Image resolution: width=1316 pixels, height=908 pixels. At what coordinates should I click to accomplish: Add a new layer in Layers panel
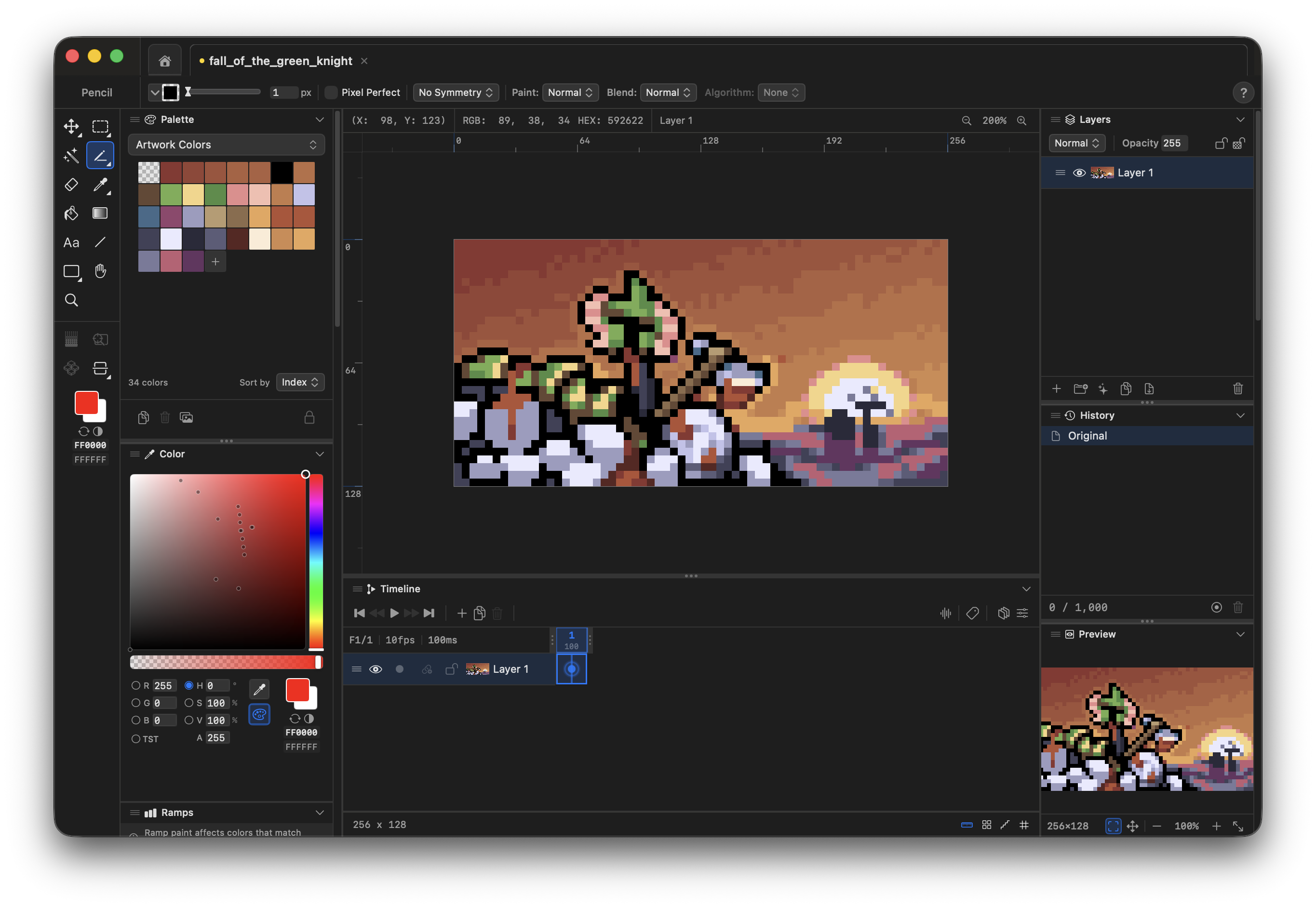[x=1056, y=389]
